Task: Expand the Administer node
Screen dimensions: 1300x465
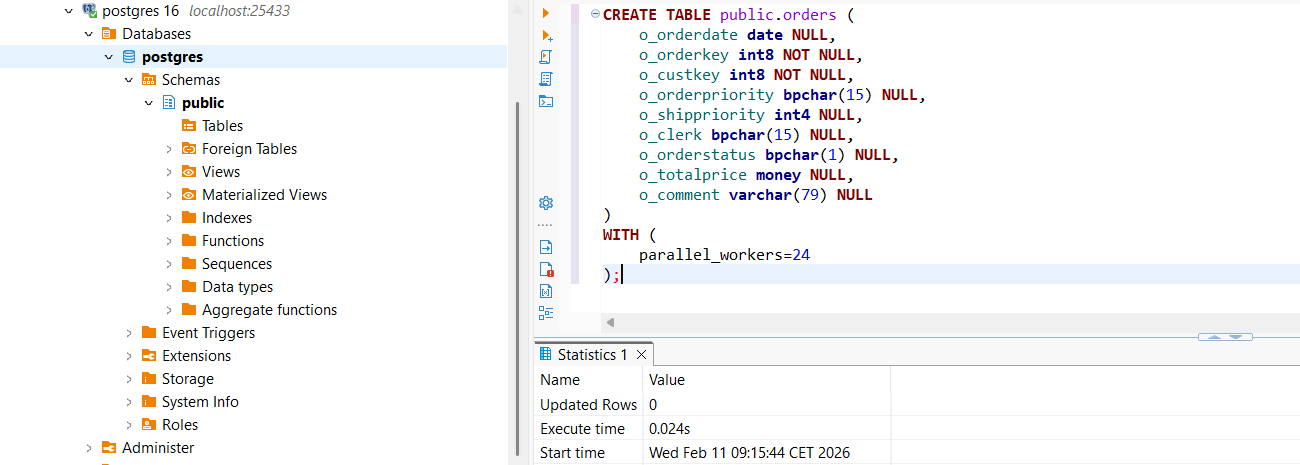Action: tap(89, 448)
